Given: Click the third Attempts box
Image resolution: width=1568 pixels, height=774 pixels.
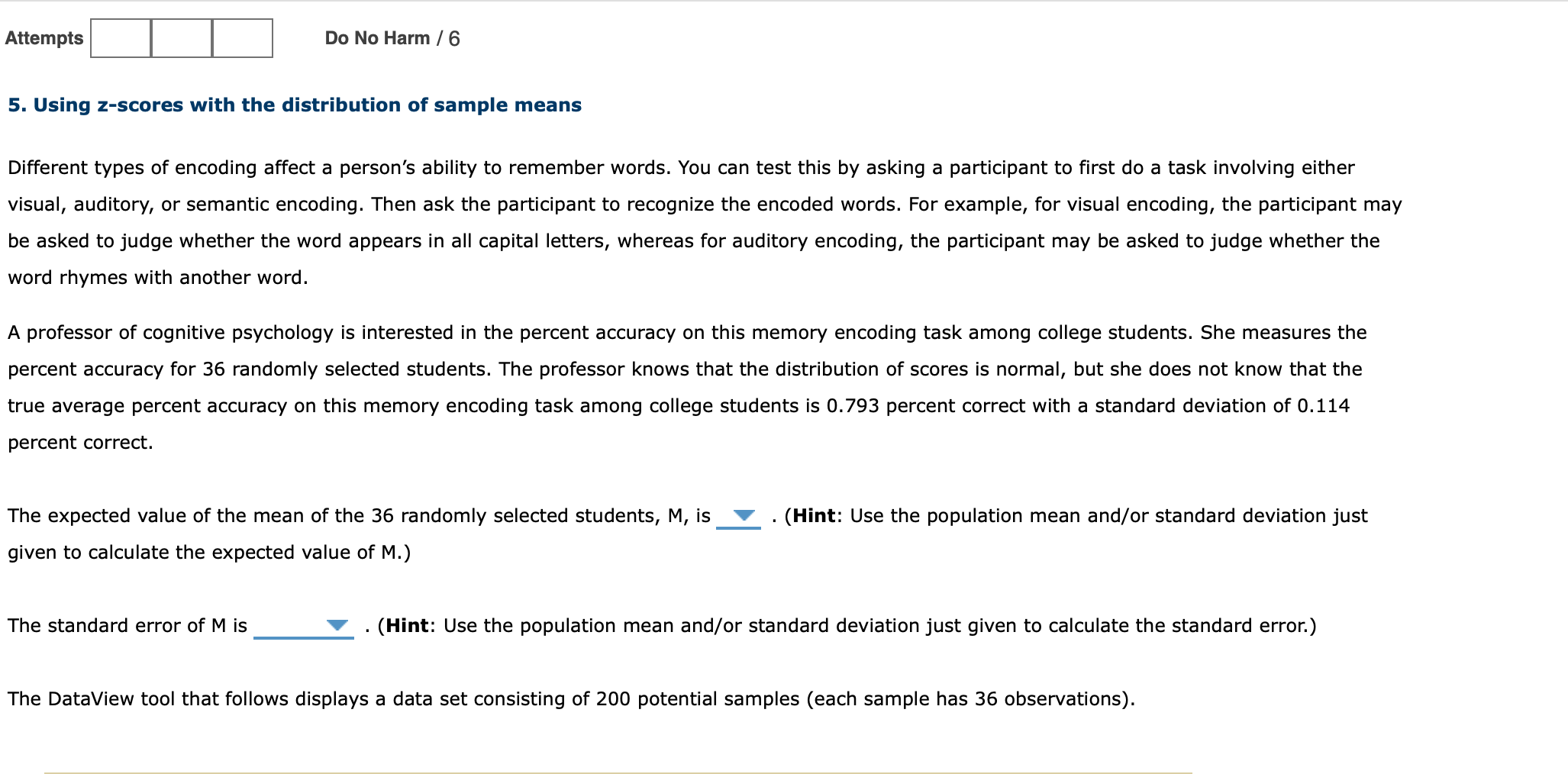Looking at the screenshot, I should point(241,37).
